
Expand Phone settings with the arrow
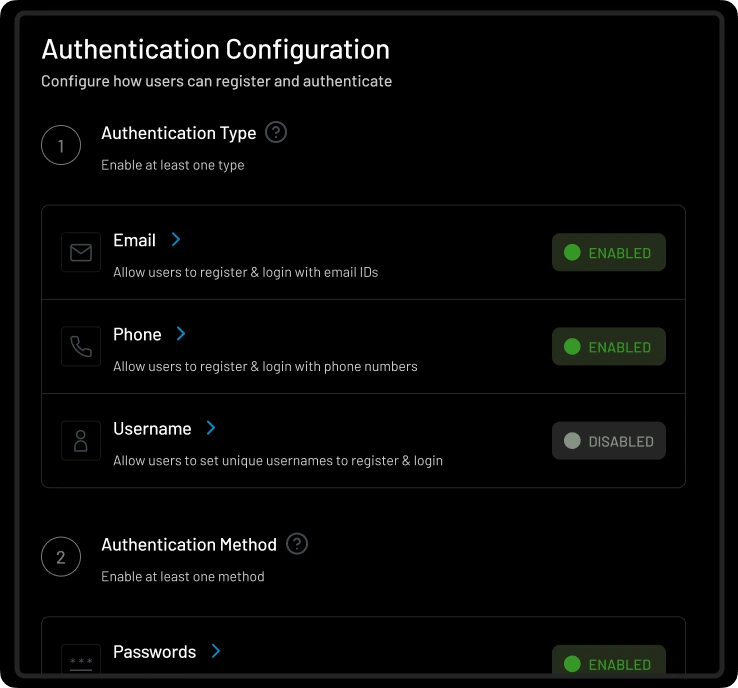point(181,333)
